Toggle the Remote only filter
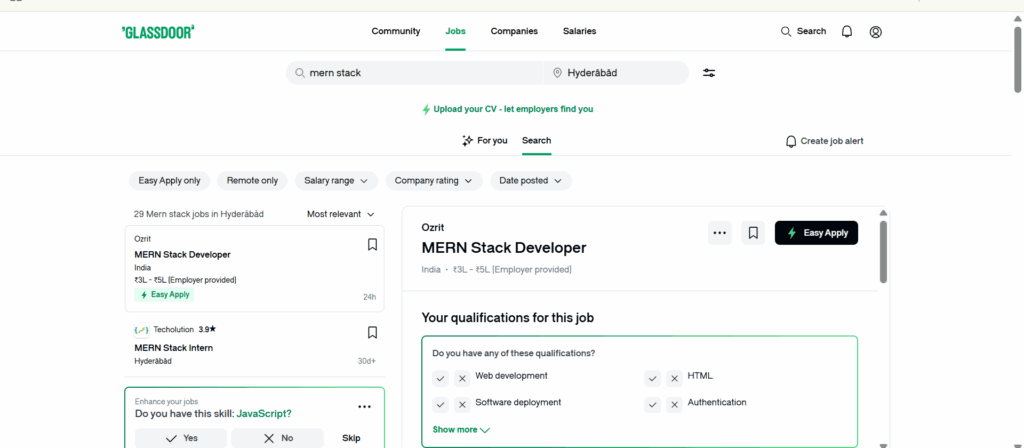1024x448 pixels. [x=252, y=181]
